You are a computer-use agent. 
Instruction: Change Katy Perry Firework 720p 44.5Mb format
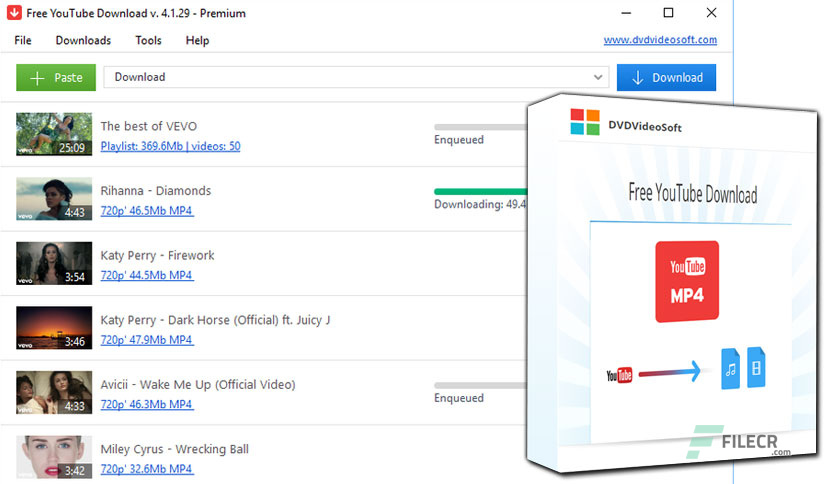146,276
